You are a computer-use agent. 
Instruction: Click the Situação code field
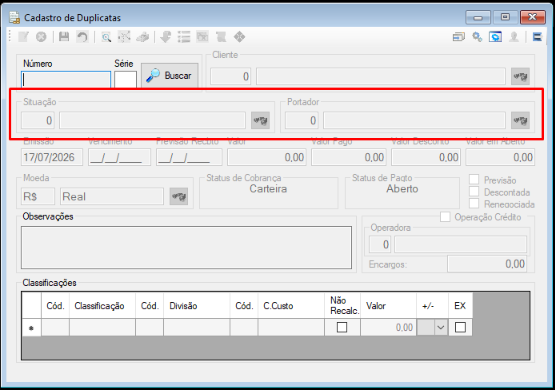tap(38, 120)
